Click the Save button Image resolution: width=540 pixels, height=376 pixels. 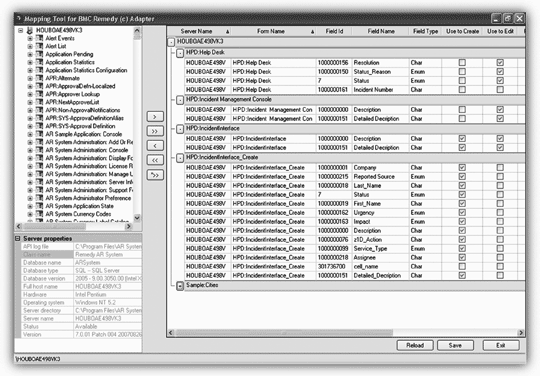tap(455, 345)
